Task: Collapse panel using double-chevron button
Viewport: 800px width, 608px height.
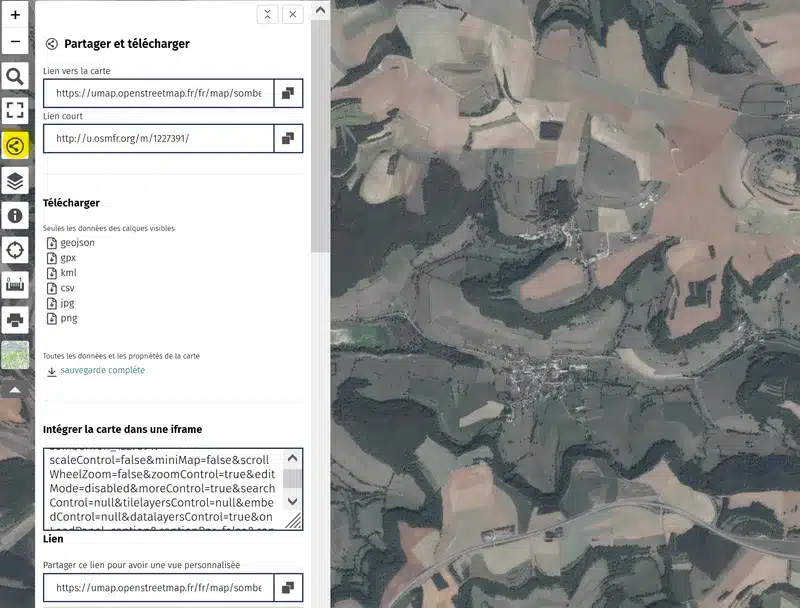Action: pyautogui.click(x=267, y=14)
